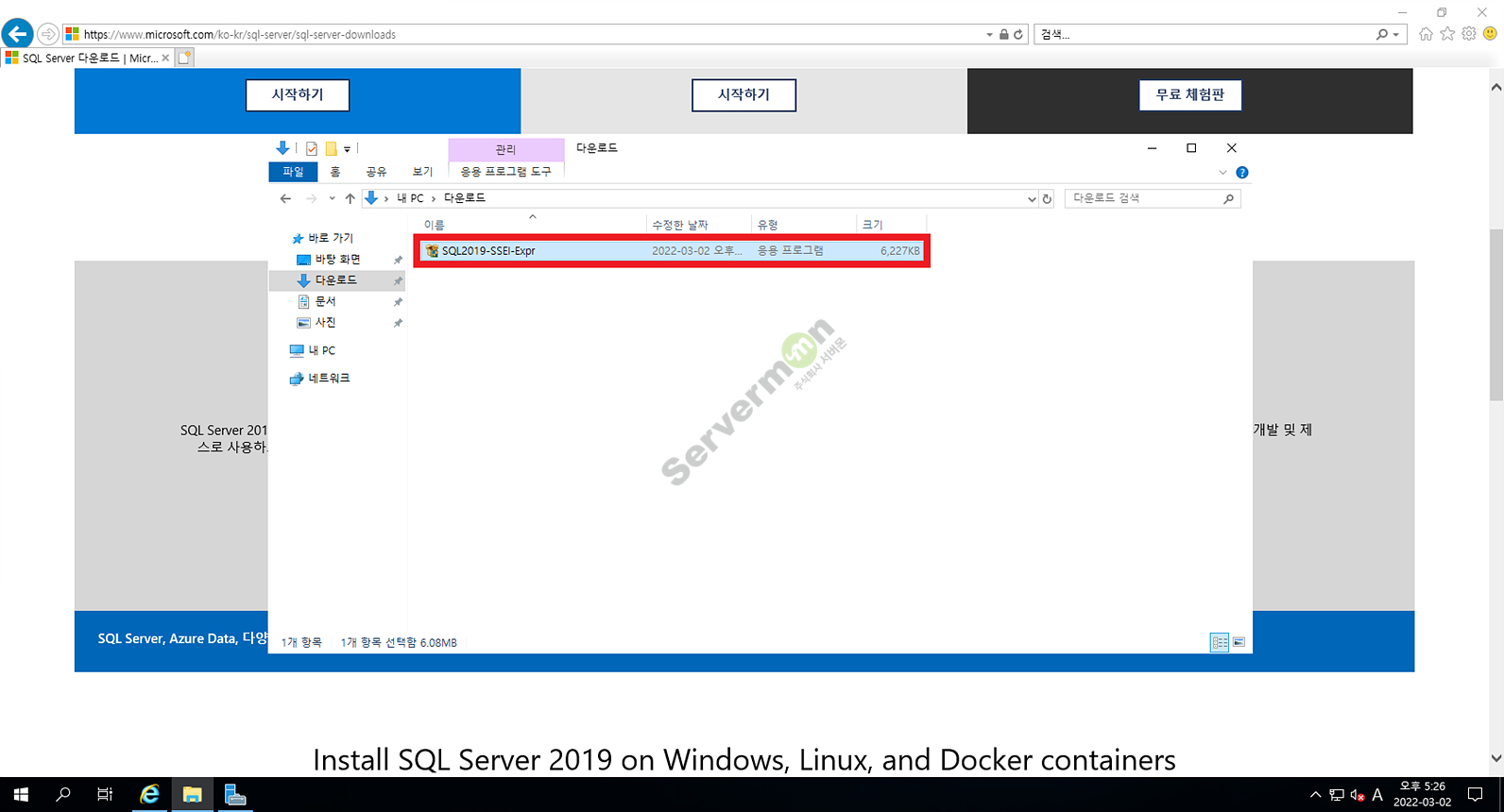
Task: Select 내 PC in navigation pane
Action: coord(321,350)
